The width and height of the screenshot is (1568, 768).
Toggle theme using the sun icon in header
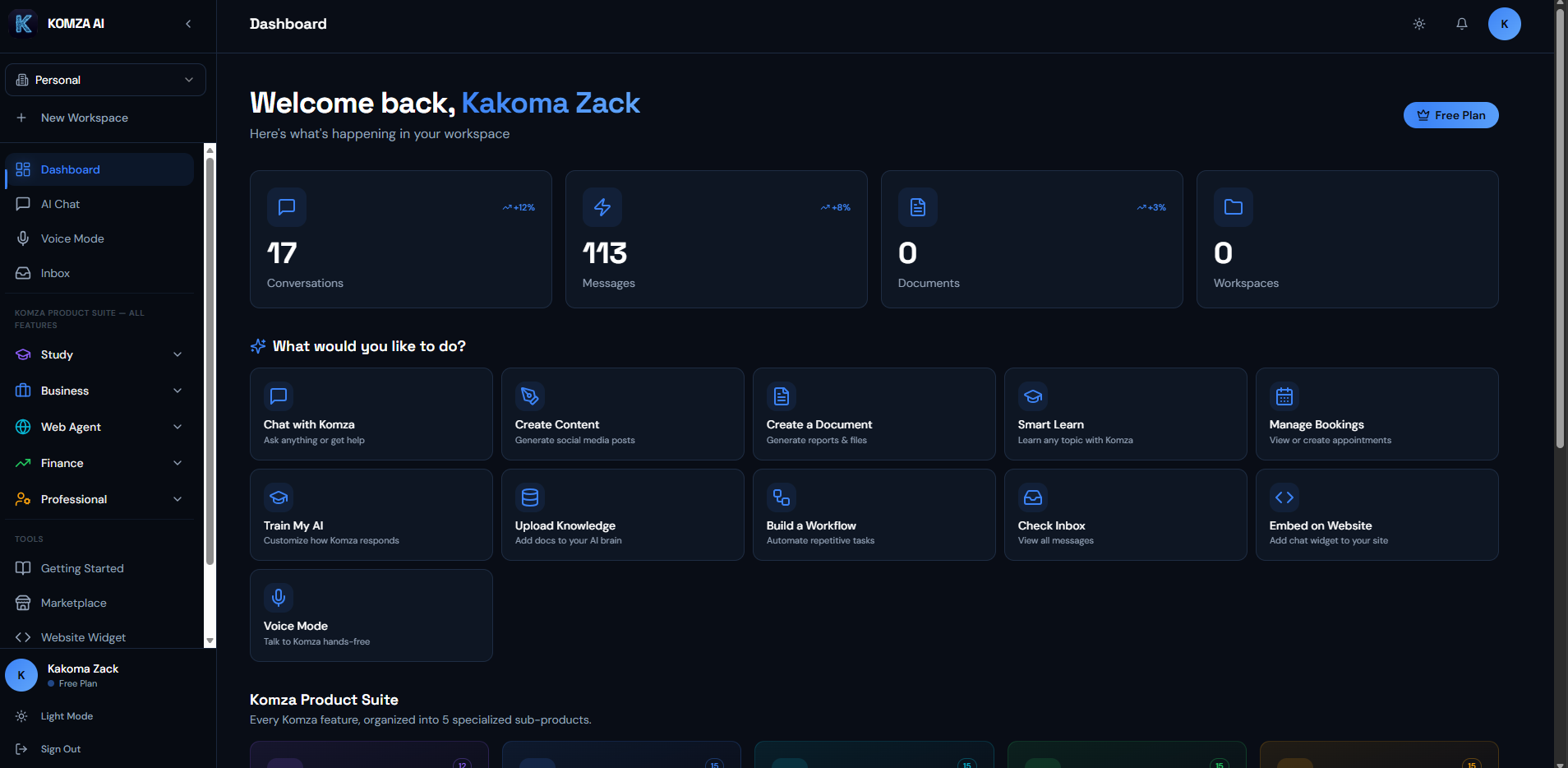[1419, 24]
